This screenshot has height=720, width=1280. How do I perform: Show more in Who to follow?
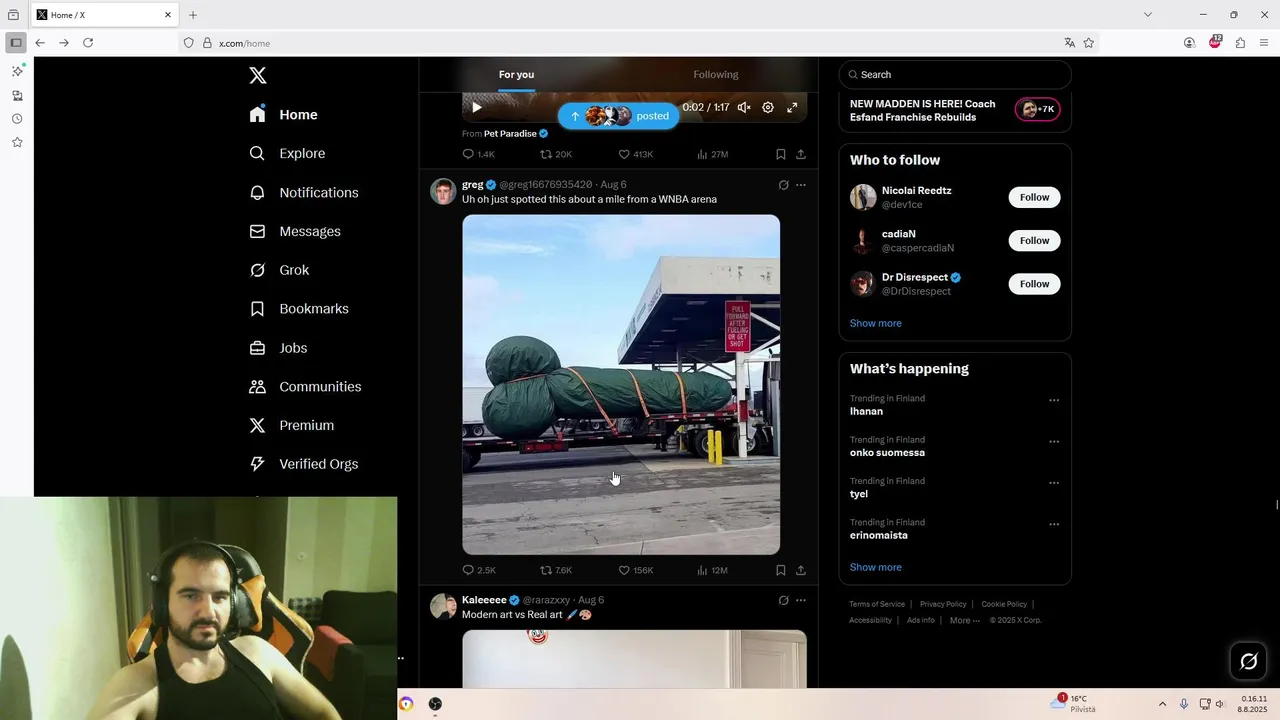coord(876,324)
